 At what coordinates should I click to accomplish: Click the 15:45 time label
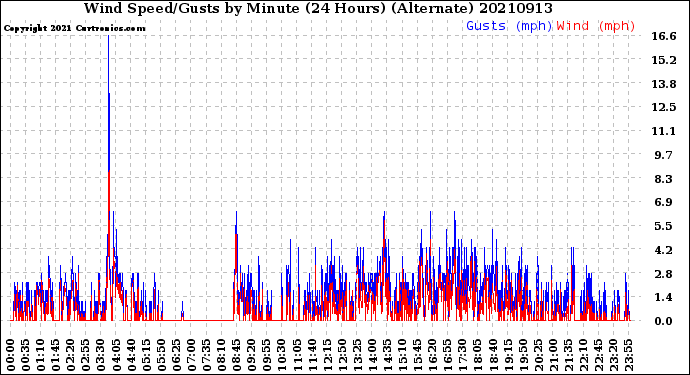pyautogui.click(x=418, y=355)
